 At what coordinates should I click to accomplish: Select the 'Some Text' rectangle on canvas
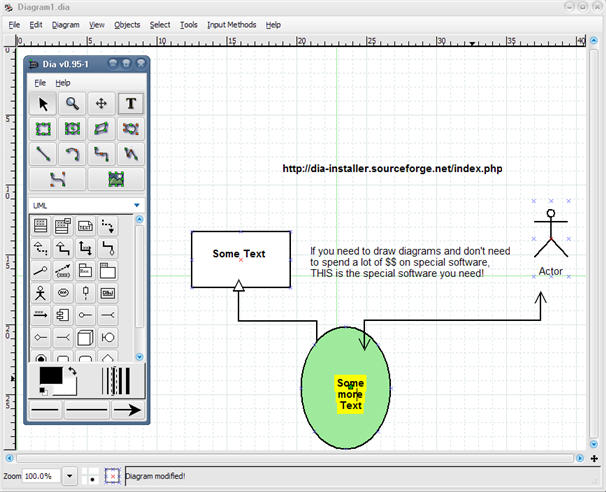tap(241, 259)
